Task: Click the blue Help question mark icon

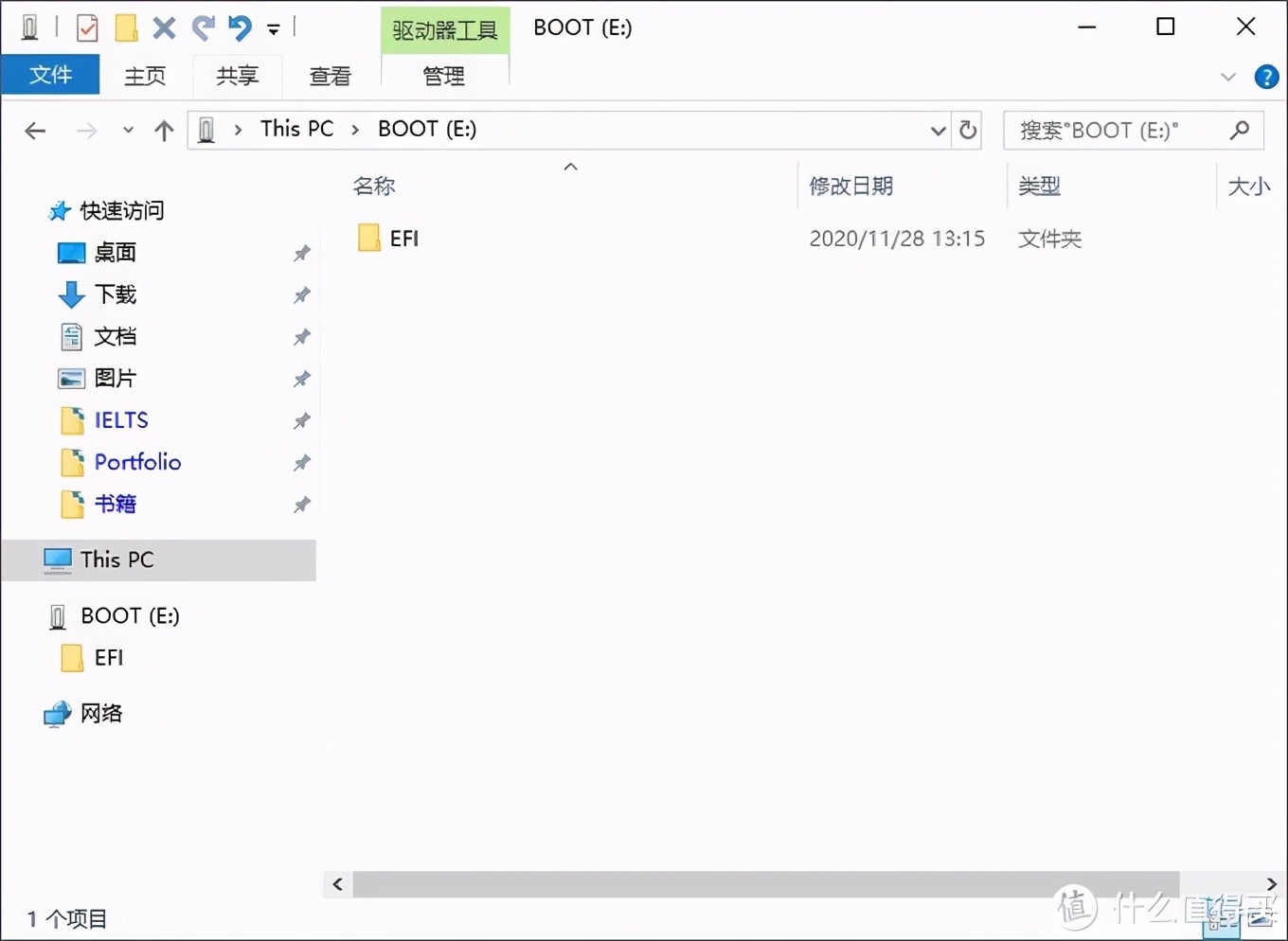Action: 1266,77
